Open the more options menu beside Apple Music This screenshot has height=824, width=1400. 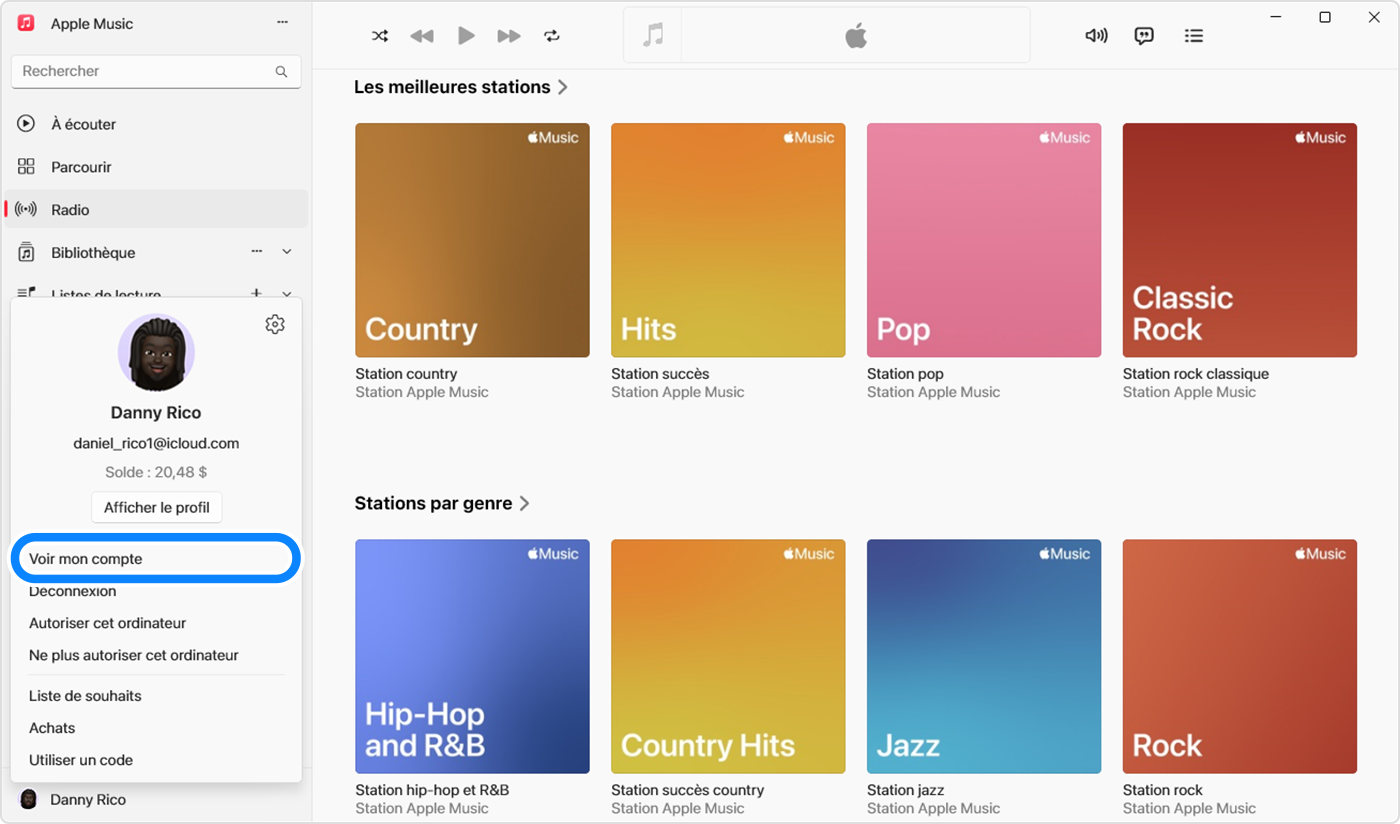click(x=283, y=22)
